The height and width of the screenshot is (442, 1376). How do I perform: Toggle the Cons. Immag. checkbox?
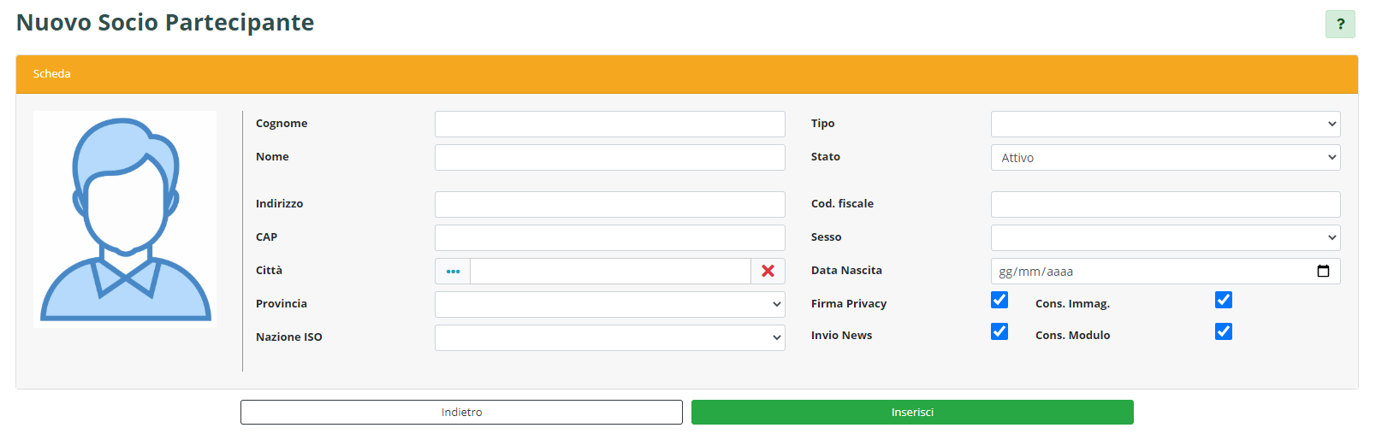[x=1223, y=300]
